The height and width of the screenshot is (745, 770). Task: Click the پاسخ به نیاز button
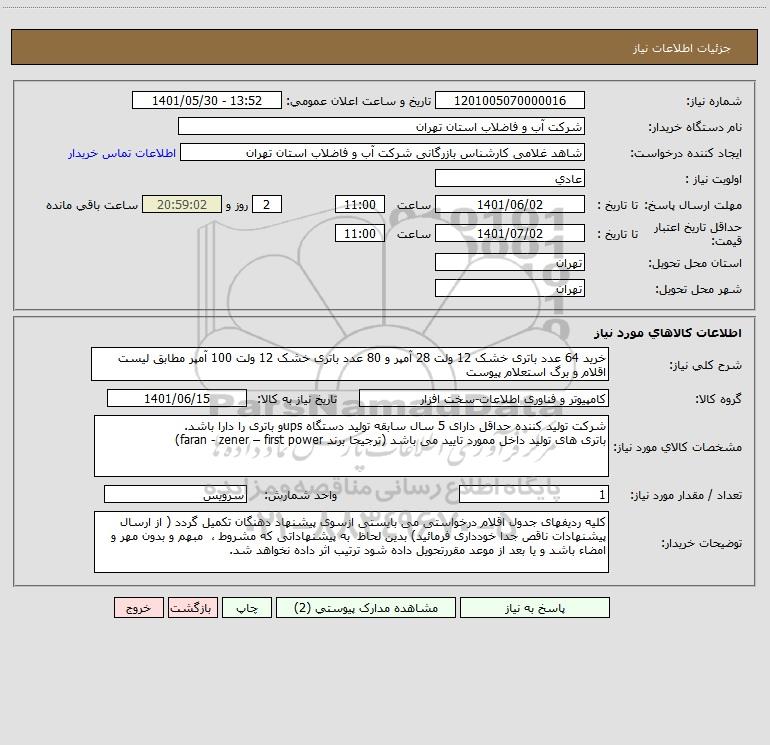534,608
